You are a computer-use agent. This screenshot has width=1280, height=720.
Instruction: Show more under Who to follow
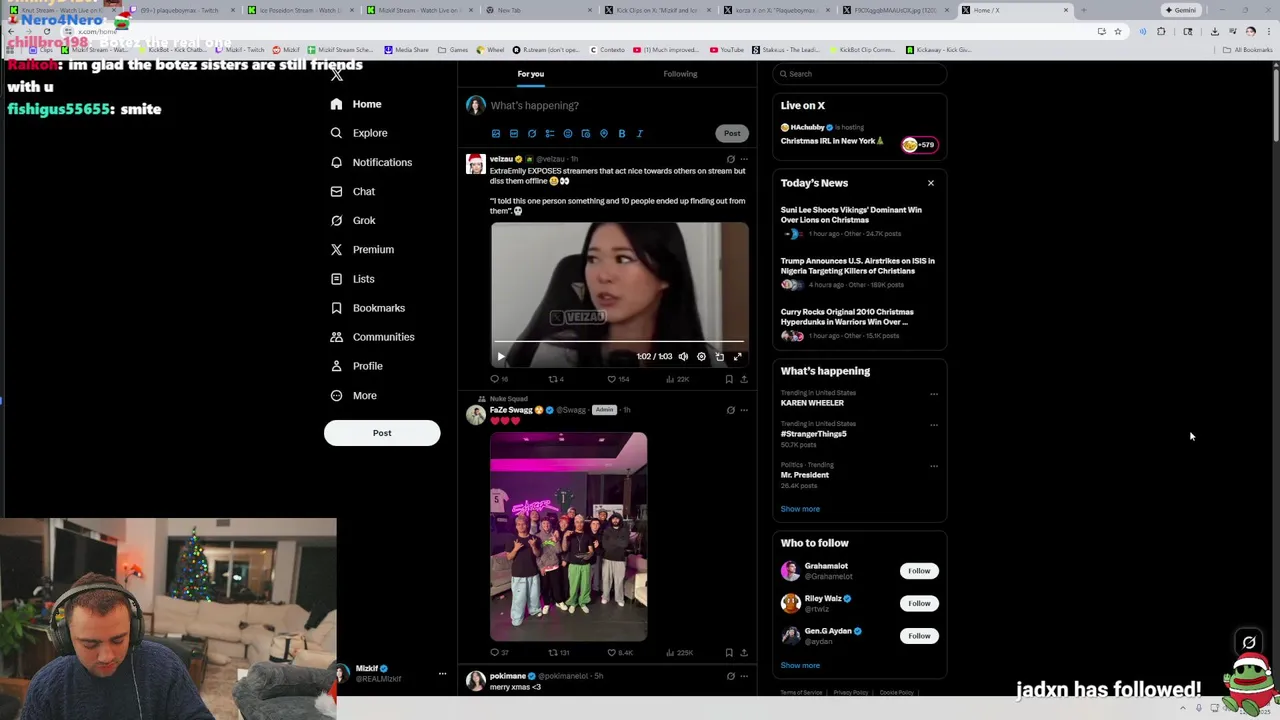pyautogui.click(x=800, y=665)
